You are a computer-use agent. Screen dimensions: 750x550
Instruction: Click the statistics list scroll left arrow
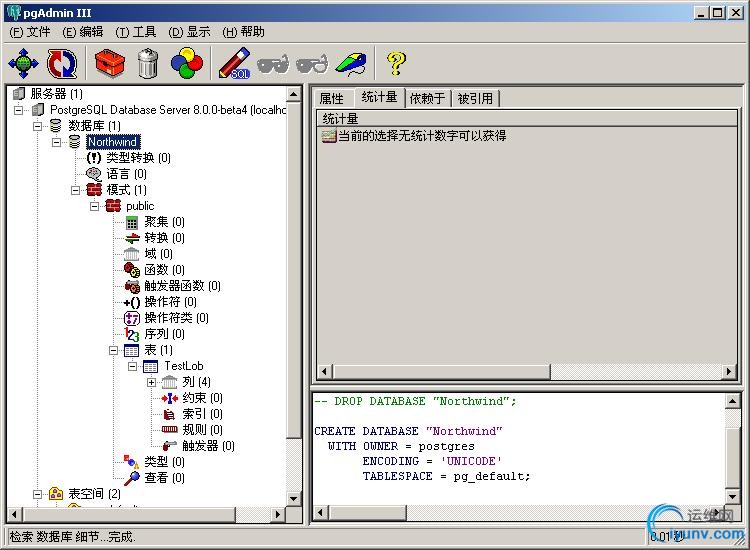coord(325,372)
